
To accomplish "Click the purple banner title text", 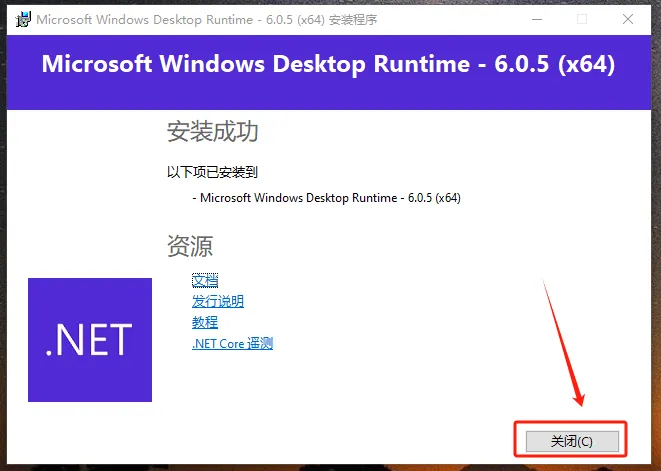I will 328,64.
